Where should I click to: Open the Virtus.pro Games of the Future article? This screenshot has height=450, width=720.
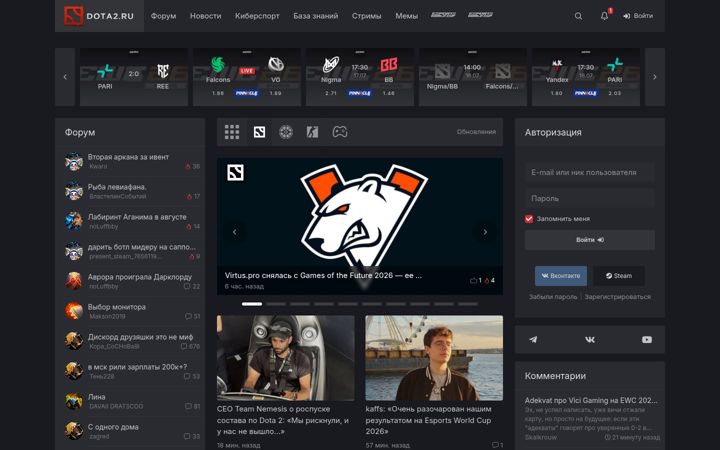point(323,276)
